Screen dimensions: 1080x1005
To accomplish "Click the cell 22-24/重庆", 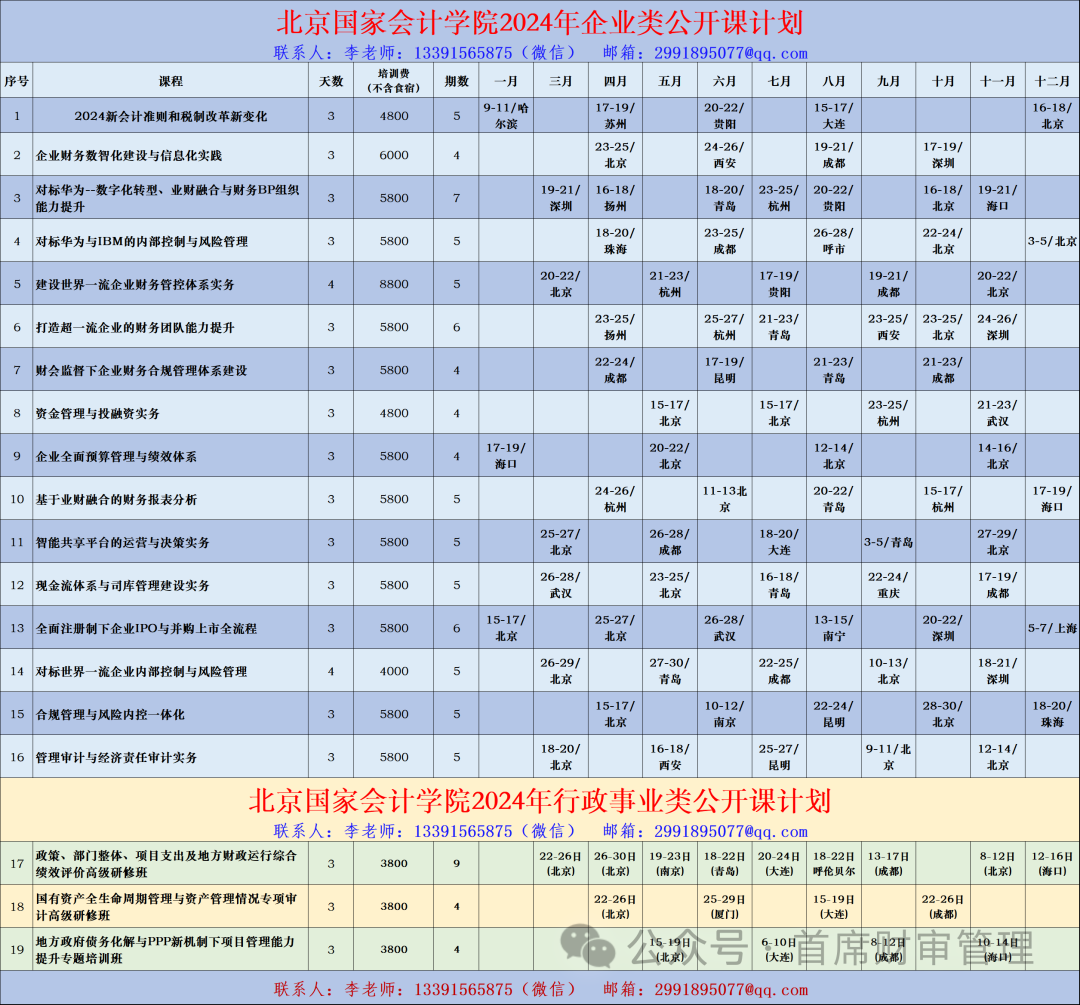I will [888, 585].
